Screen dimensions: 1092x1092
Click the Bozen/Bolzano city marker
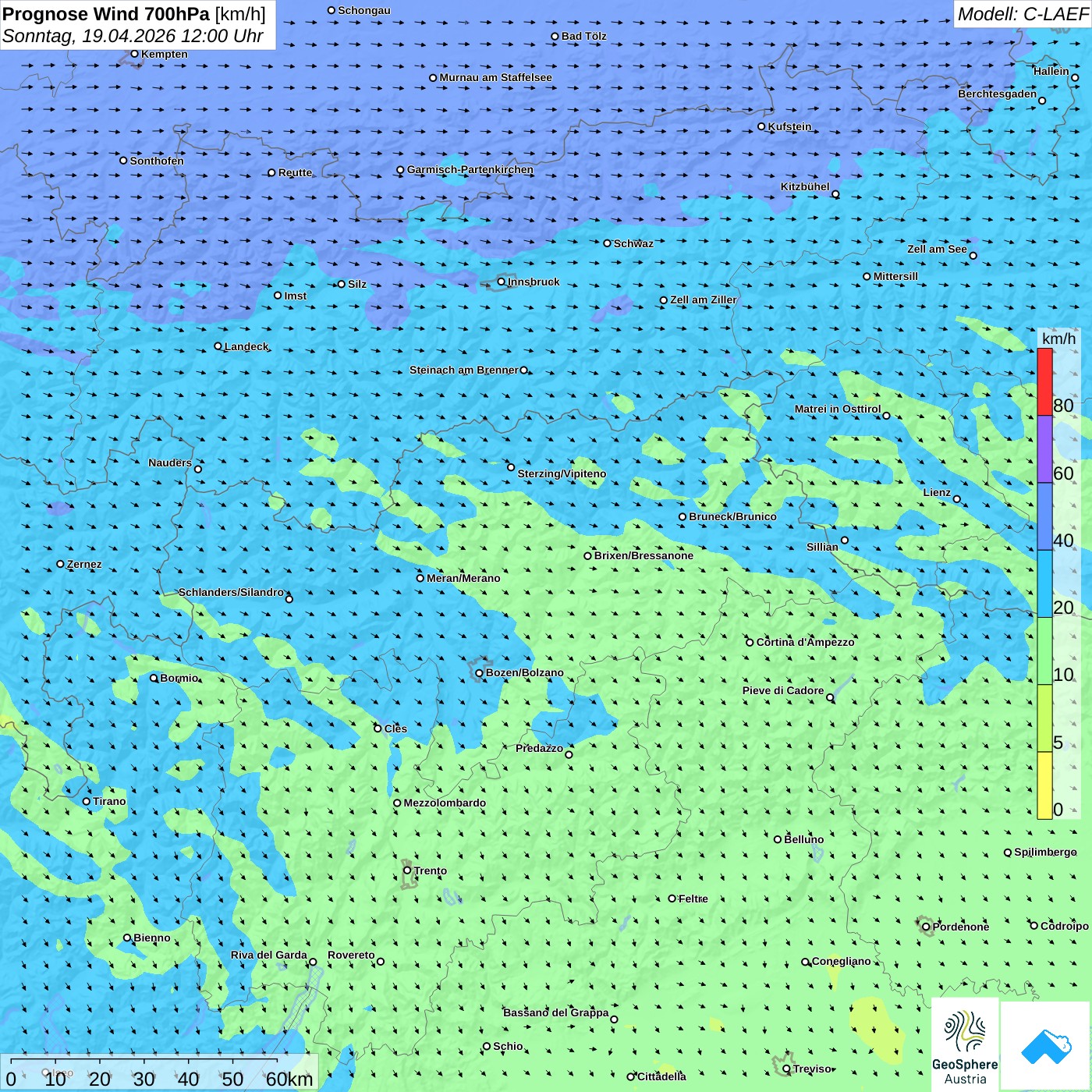(480, 672)
